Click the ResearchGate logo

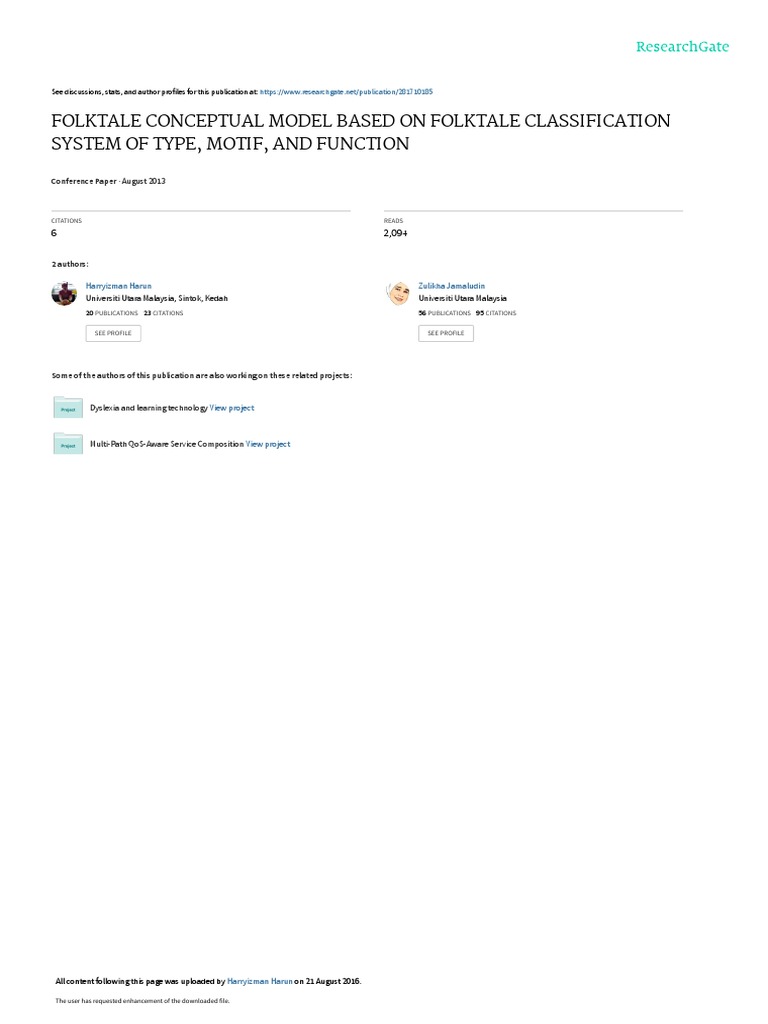click(683, 46)
